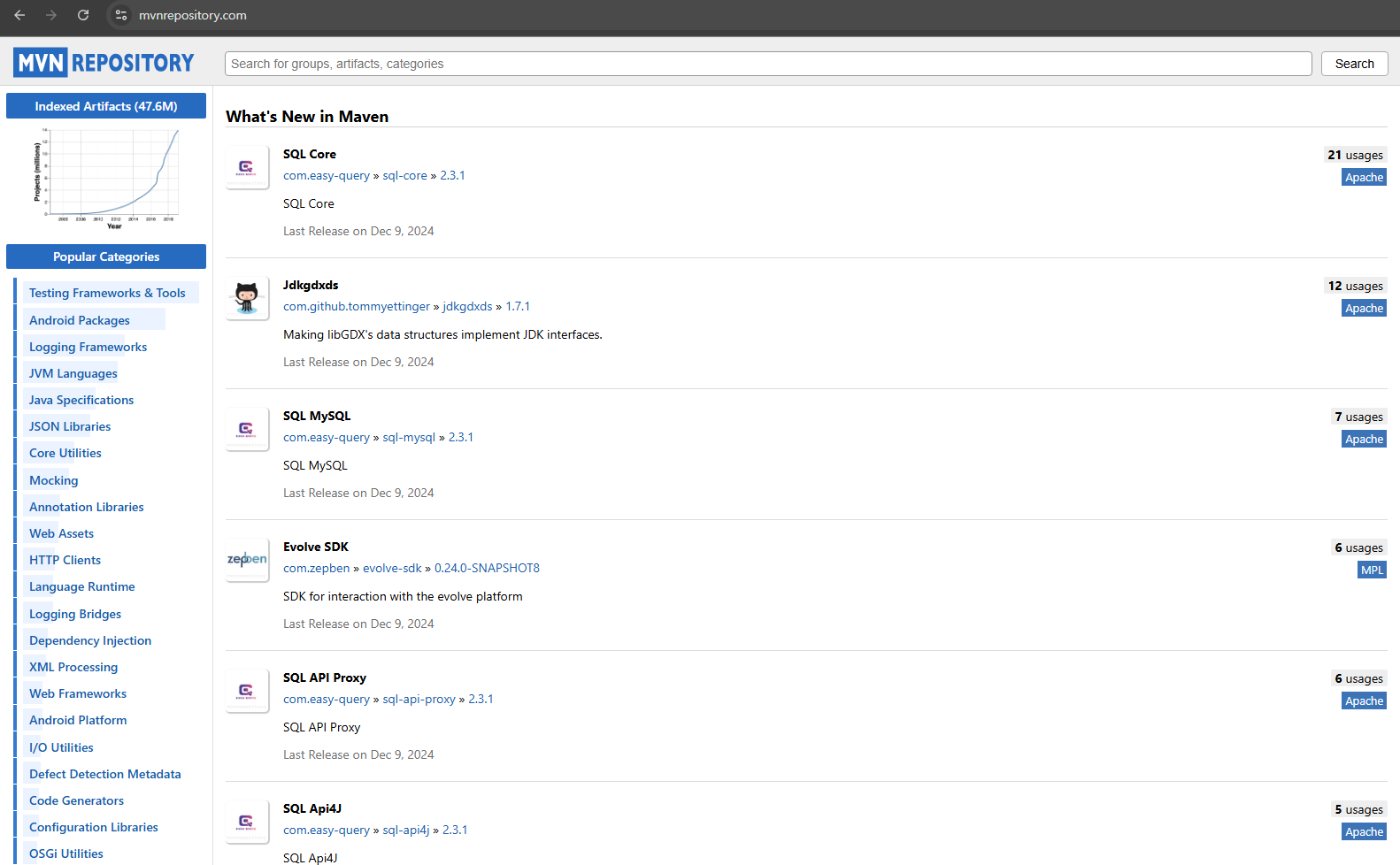The width and height of the screenshot is (1400, 865).
Task: Open the SQL Api4J title link
Action: pos(312,808)
